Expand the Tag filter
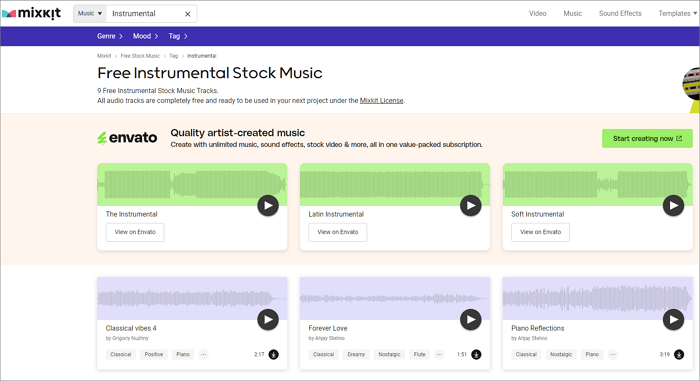 [178, 36]
